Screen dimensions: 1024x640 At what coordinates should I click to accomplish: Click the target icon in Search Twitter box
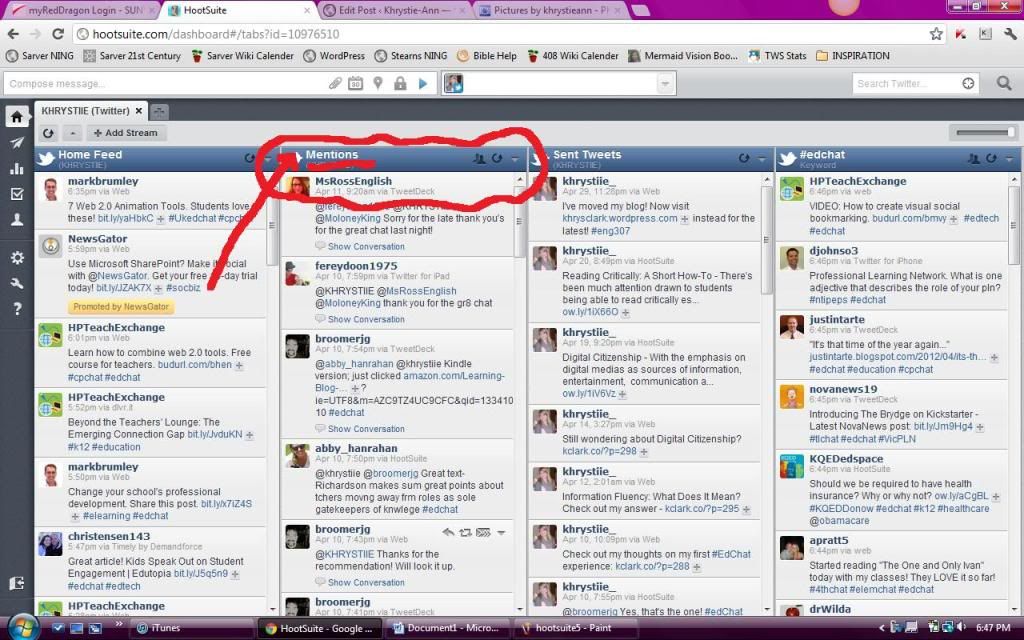[x=968, y=83]
